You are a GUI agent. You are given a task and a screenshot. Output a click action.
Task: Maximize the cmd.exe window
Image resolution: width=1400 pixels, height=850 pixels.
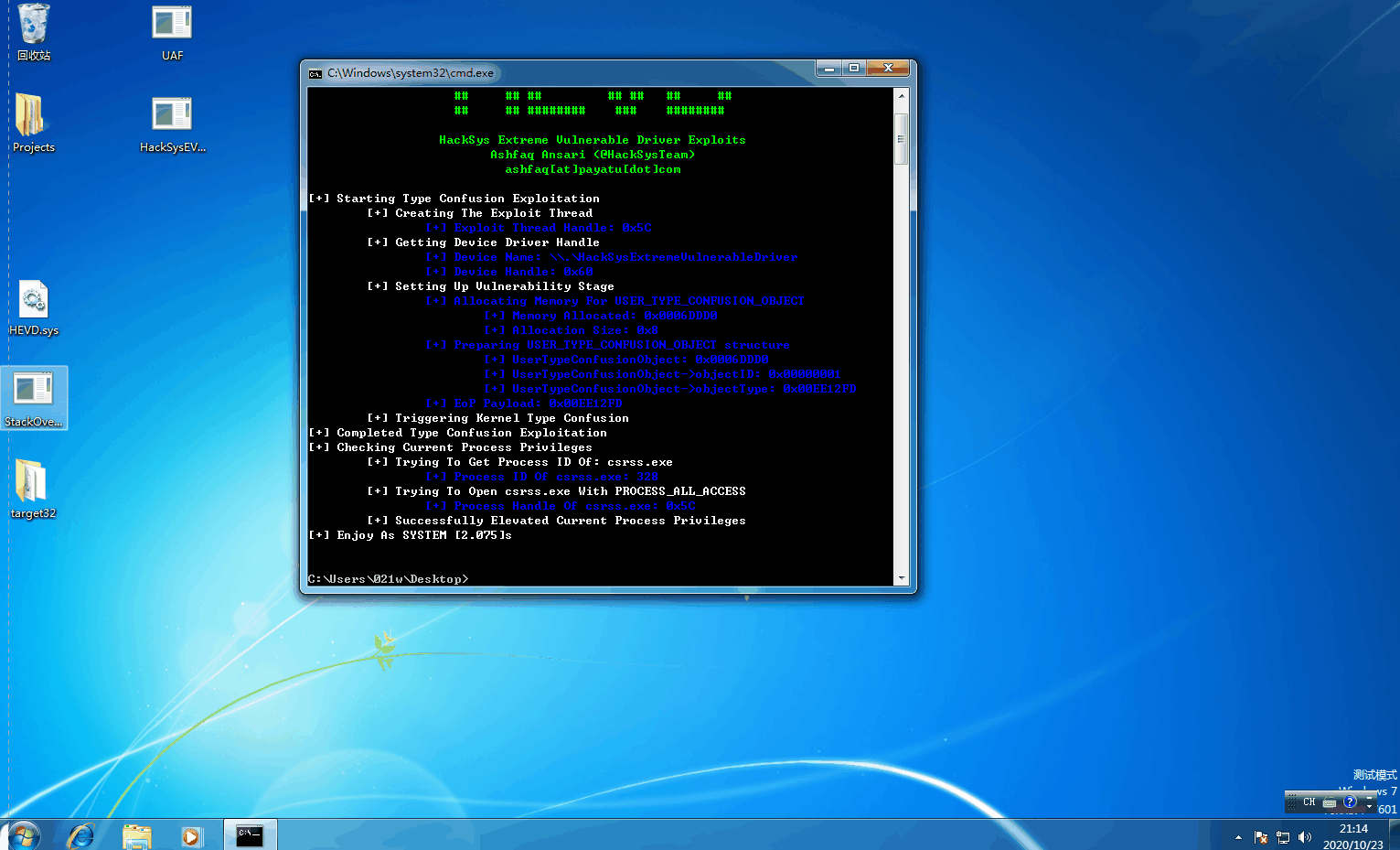tap(854, 69)
